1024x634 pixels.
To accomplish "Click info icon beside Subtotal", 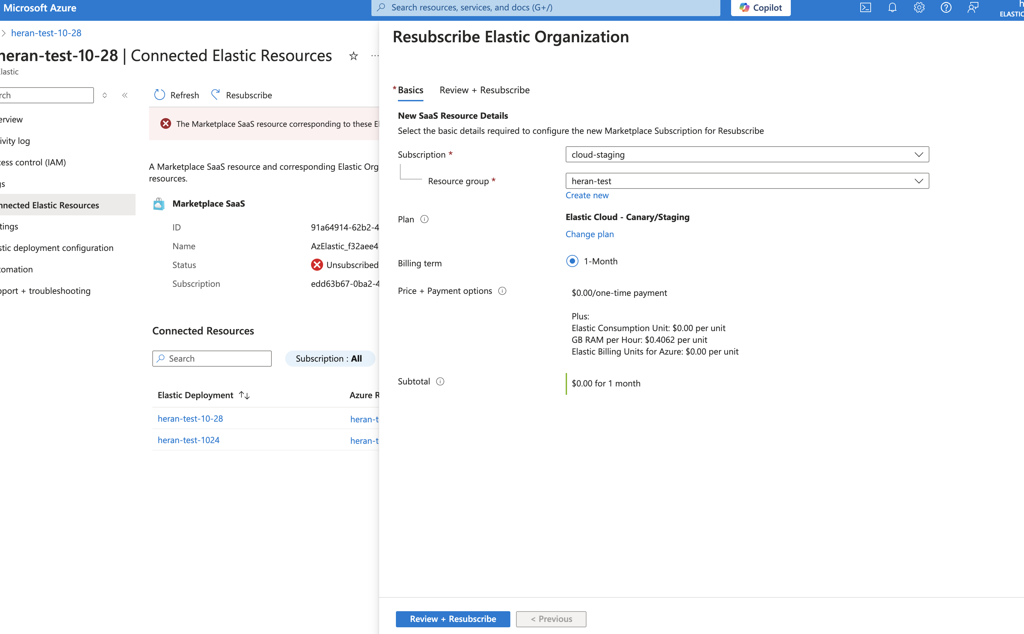I will click(x=440, y=382).
